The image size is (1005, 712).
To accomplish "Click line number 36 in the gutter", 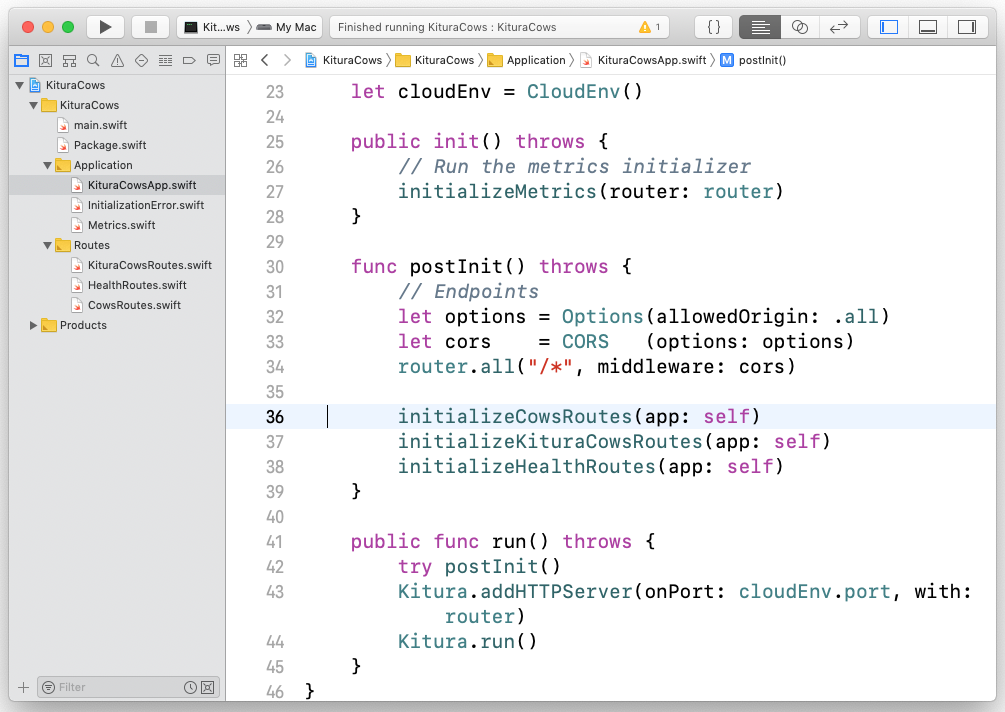I will click(x=275, y=417).
